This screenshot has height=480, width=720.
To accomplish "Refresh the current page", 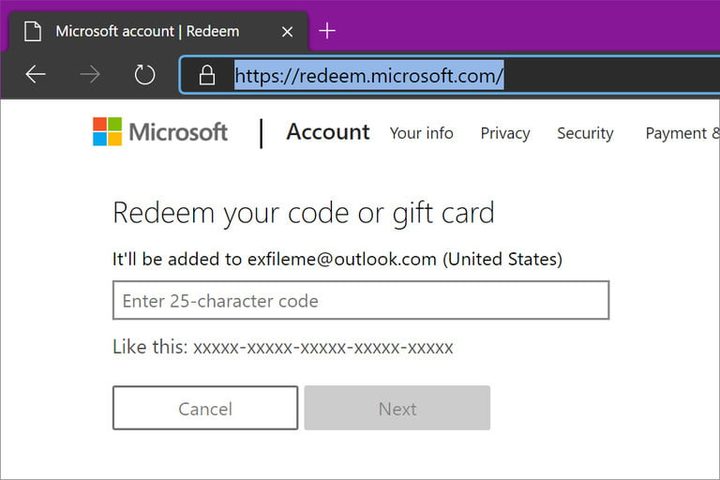I will 144,75.
